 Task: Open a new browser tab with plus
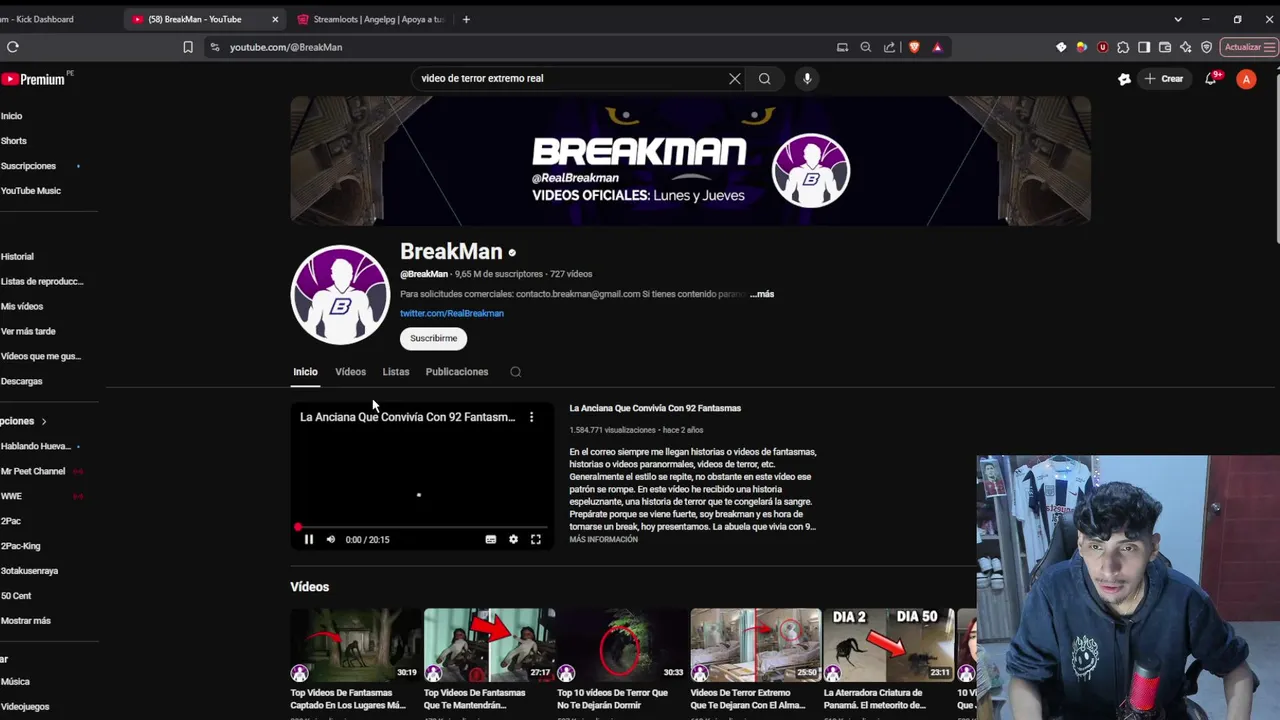pos(466,19)
